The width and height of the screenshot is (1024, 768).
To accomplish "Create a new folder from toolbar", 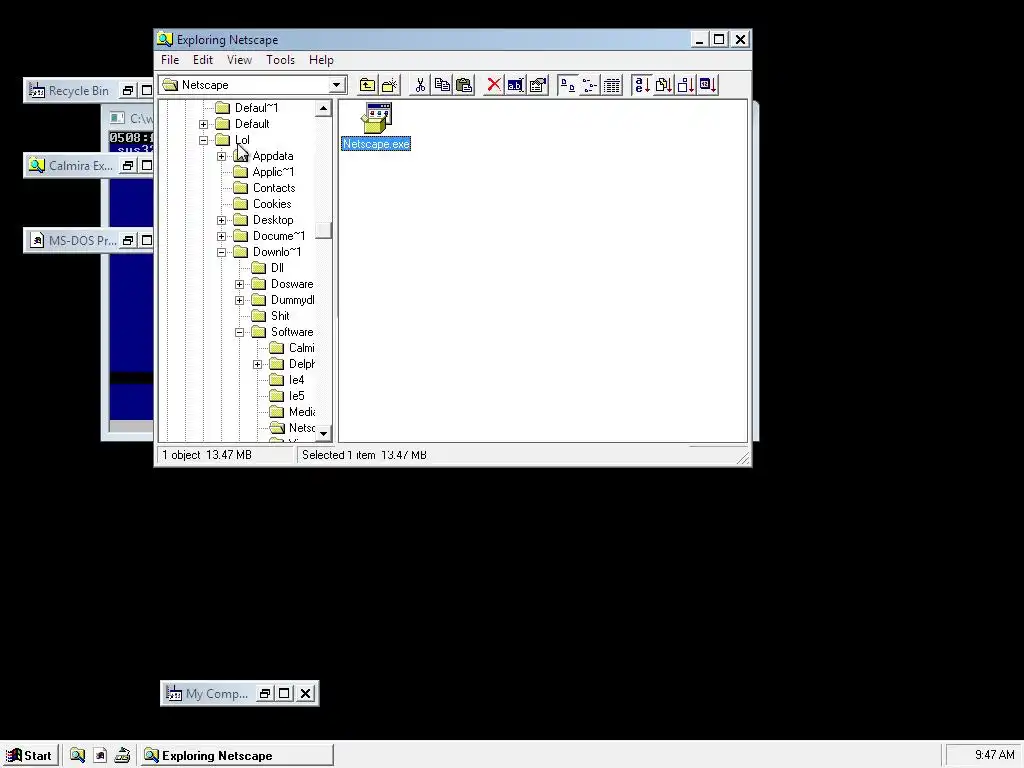I will [x=390, y=85].
